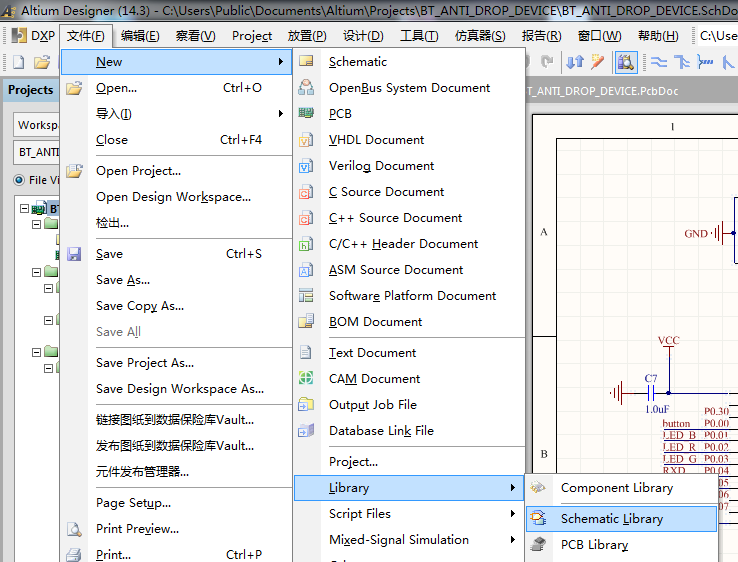Click the Text Document icon
This screenshot has height=562, width=738.
305,352
